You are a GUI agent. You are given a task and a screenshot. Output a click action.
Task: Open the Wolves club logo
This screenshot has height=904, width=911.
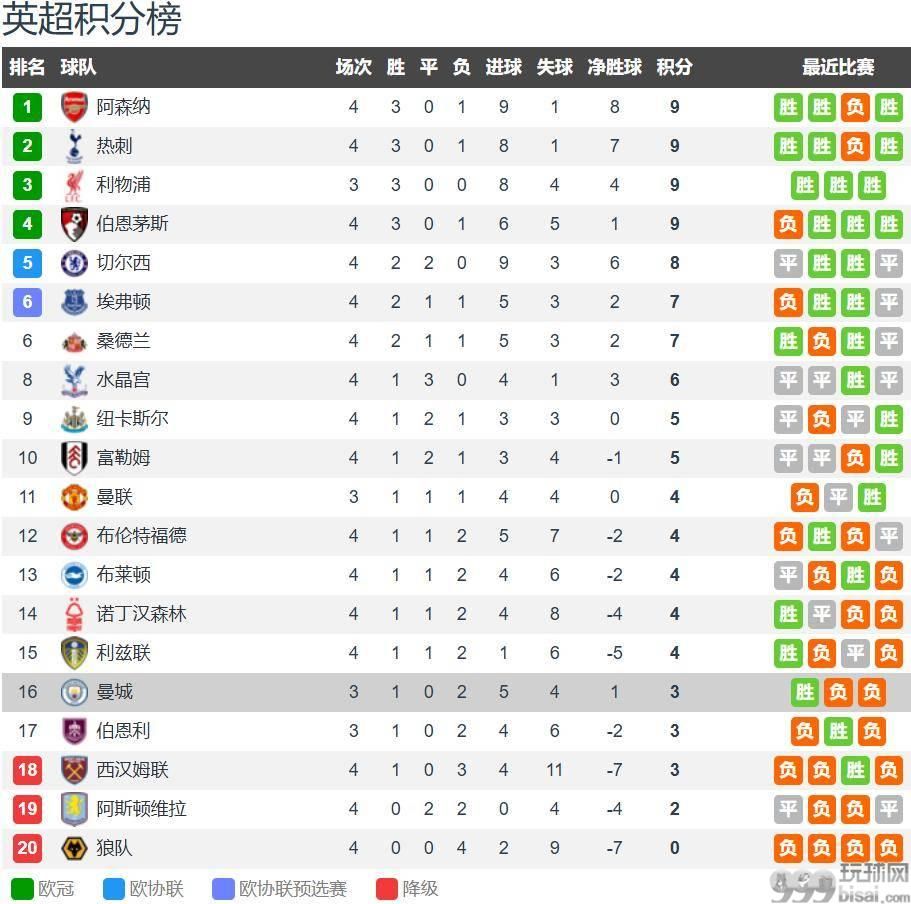[x=74, y=848]
